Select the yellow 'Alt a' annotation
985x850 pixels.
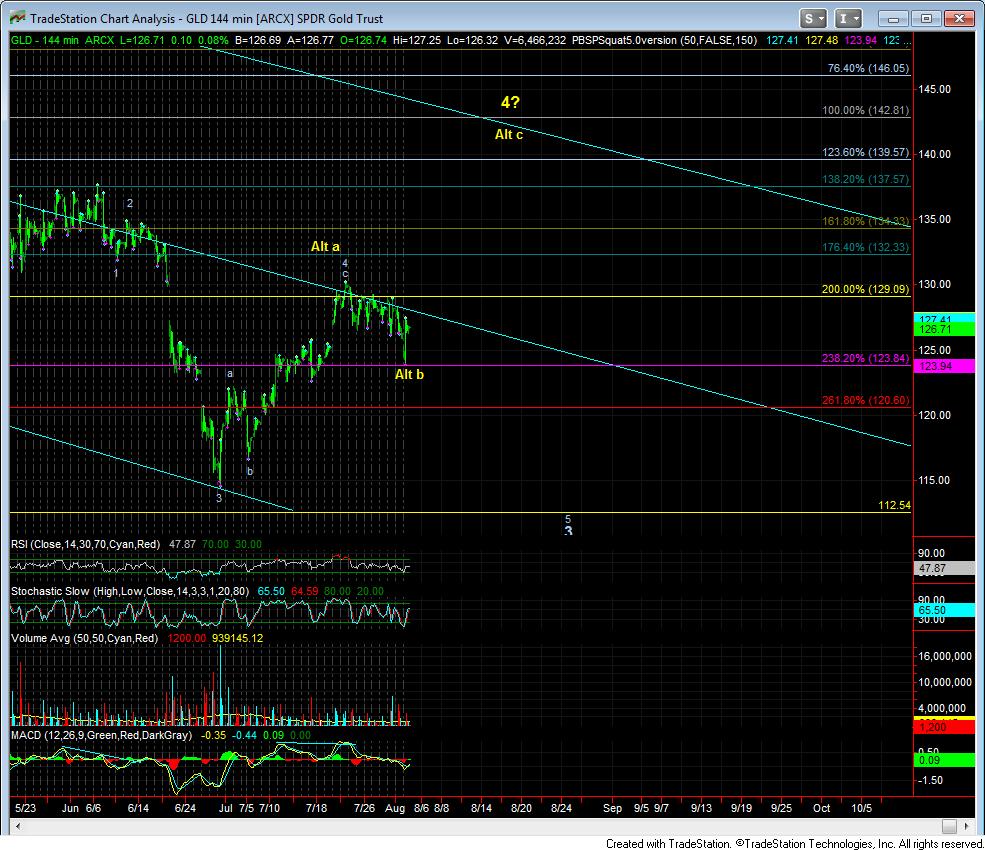pyautogui.click(x=325, y=247)
